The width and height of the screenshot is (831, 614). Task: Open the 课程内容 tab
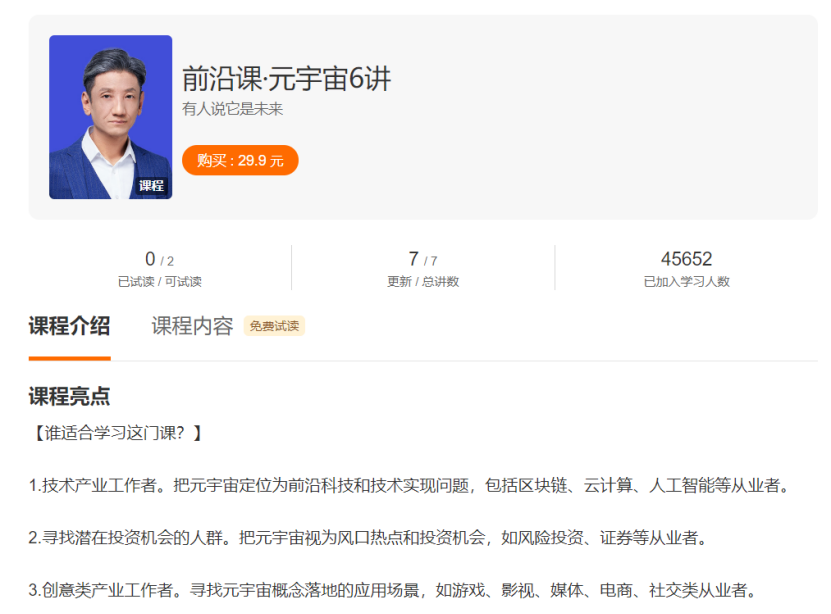[192, 326]
